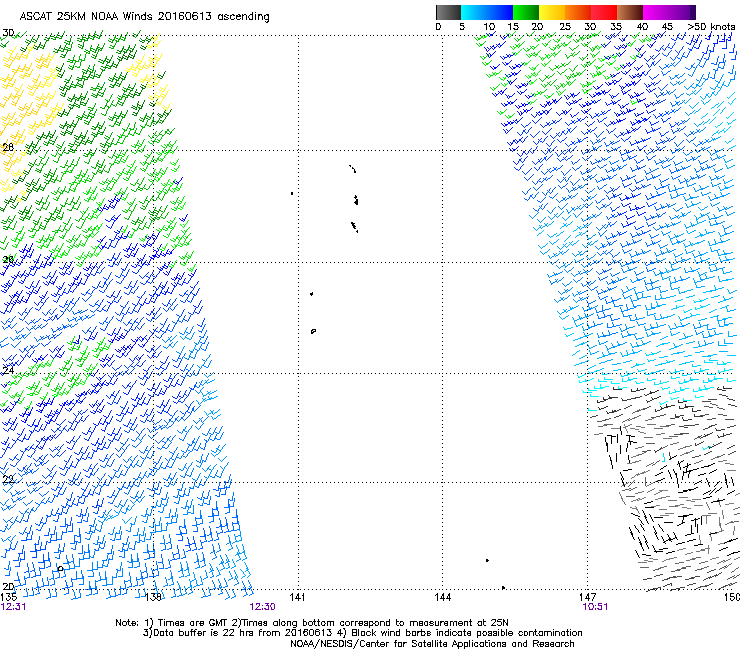This screenshot has height=650, width=740.
Task: Click the longitude label "147"
Action: (588, 598)
